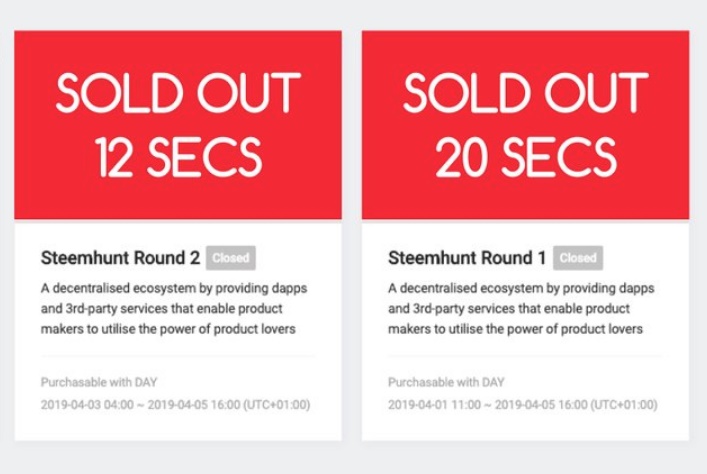The height and width of the screenshot is (474, 707).
Task: Click Purchasable with DAY under Round 1
Action: (x=446, y=382)
